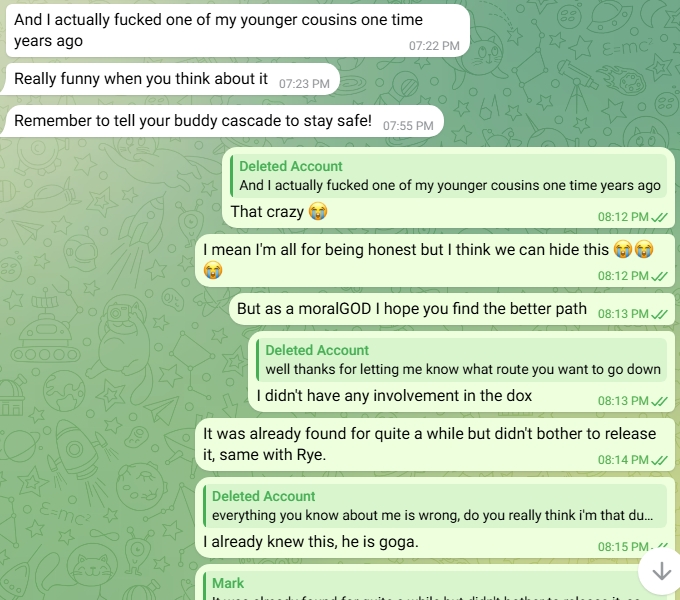Screen dimensions: 680x600
Task: Click "Deleted Account" name above "That crazy"
Action: (291, 166)
